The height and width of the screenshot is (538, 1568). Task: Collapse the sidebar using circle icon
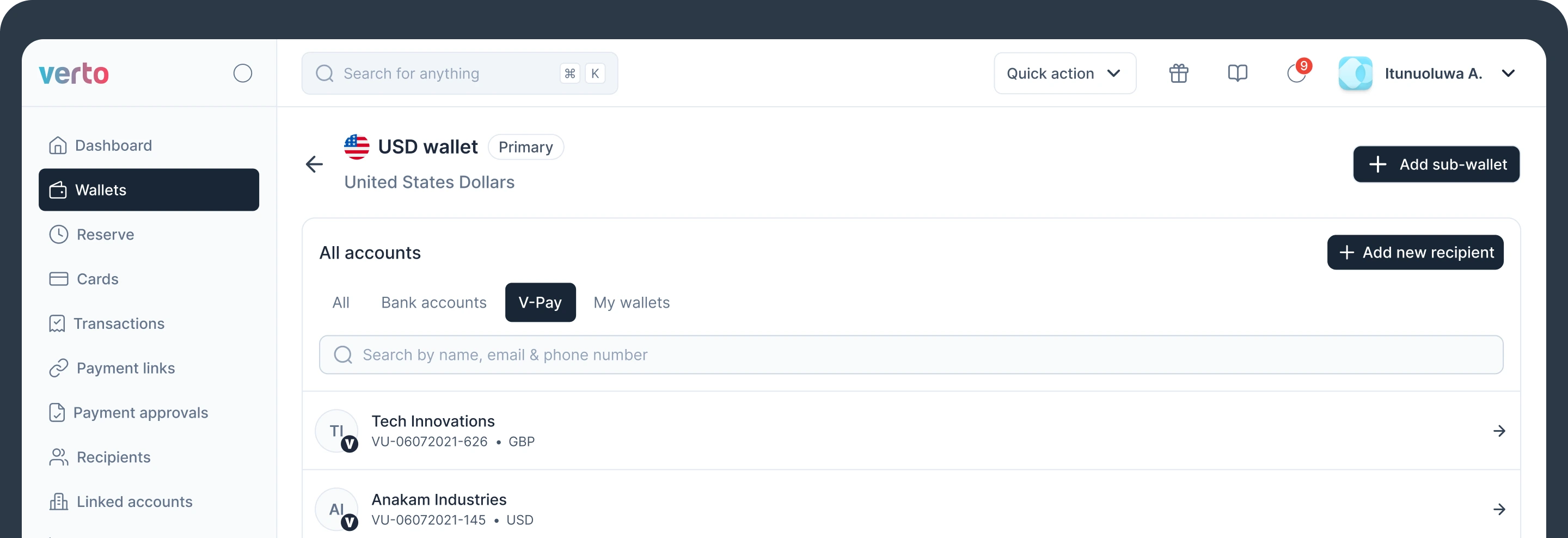click(x=243, y=73)
